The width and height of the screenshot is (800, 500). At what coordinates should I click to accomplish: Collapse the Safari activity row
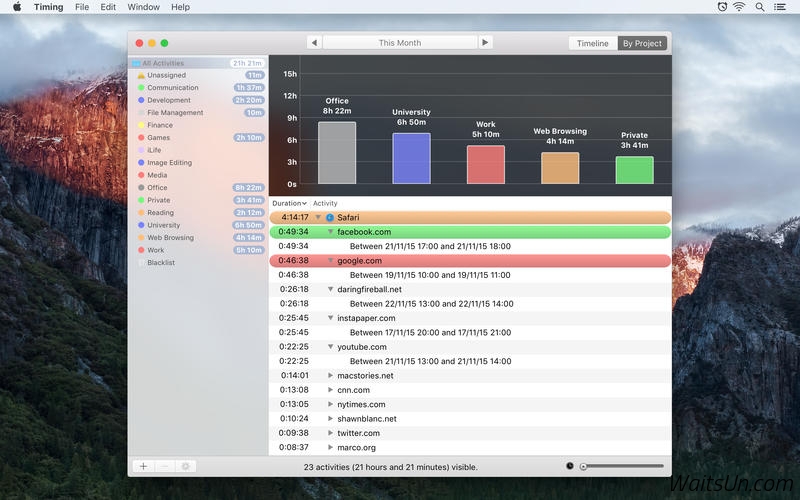click(x=318, y=217)
